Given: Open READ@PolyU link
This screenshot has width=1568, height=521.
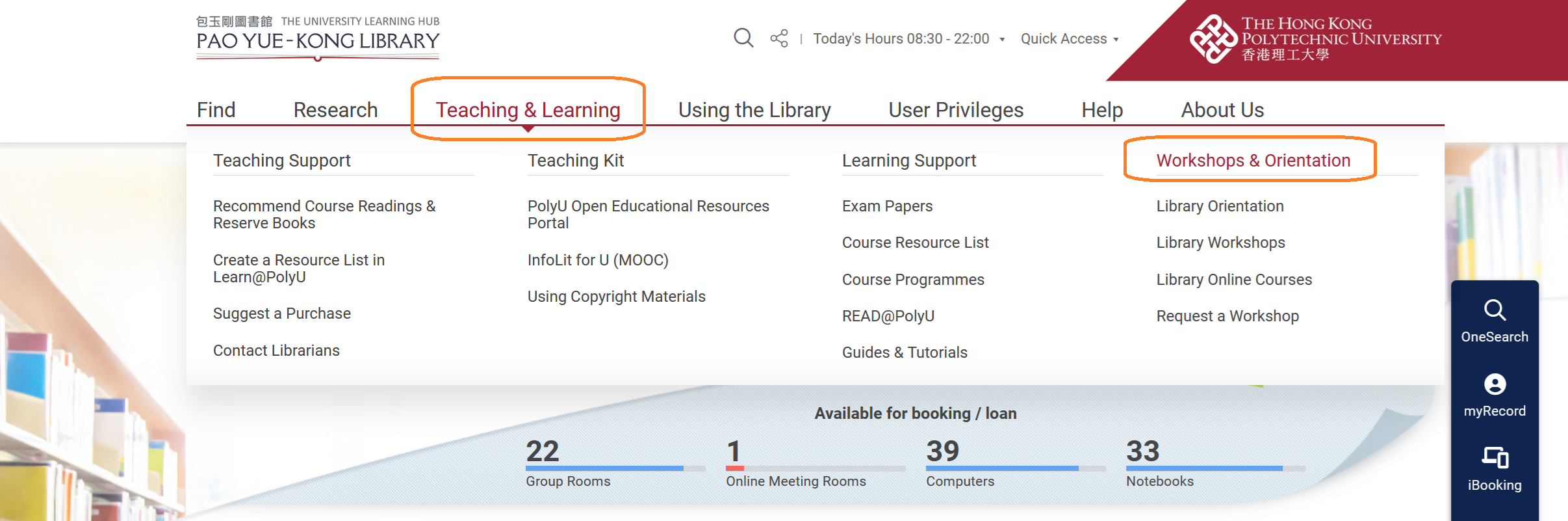Looking at the screenshot, I should (x=888, y=316).
